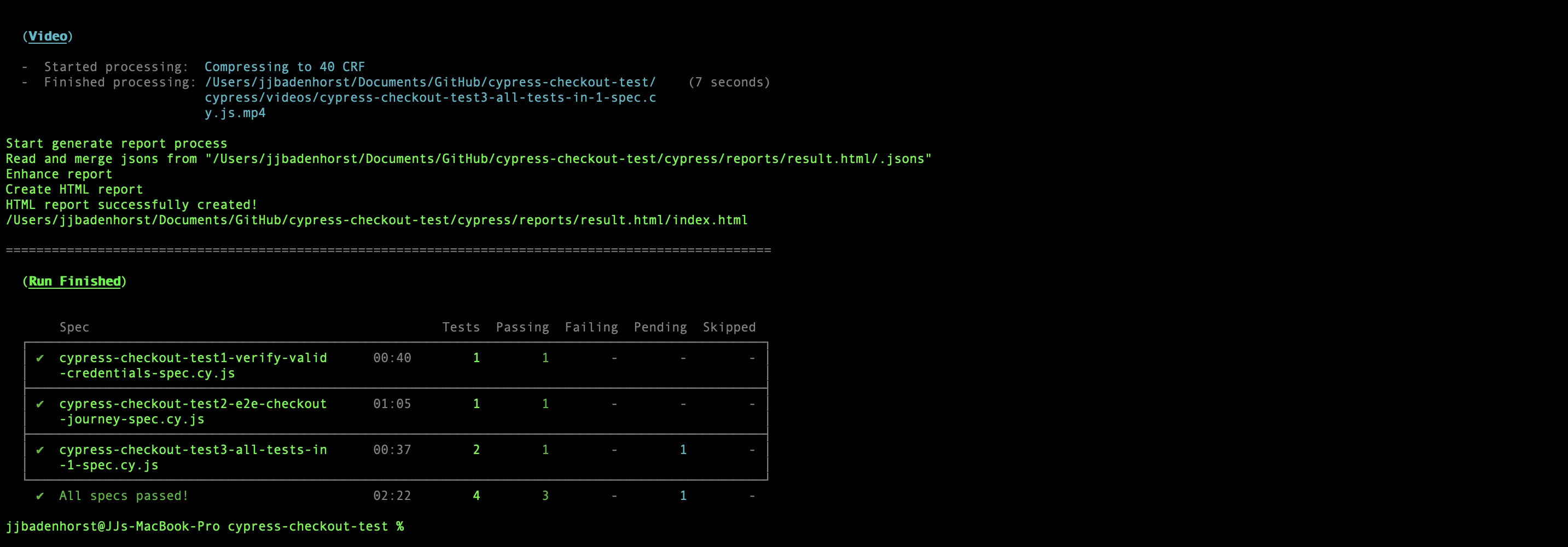Click Pending count 1 in test3 row

[683, 450]
